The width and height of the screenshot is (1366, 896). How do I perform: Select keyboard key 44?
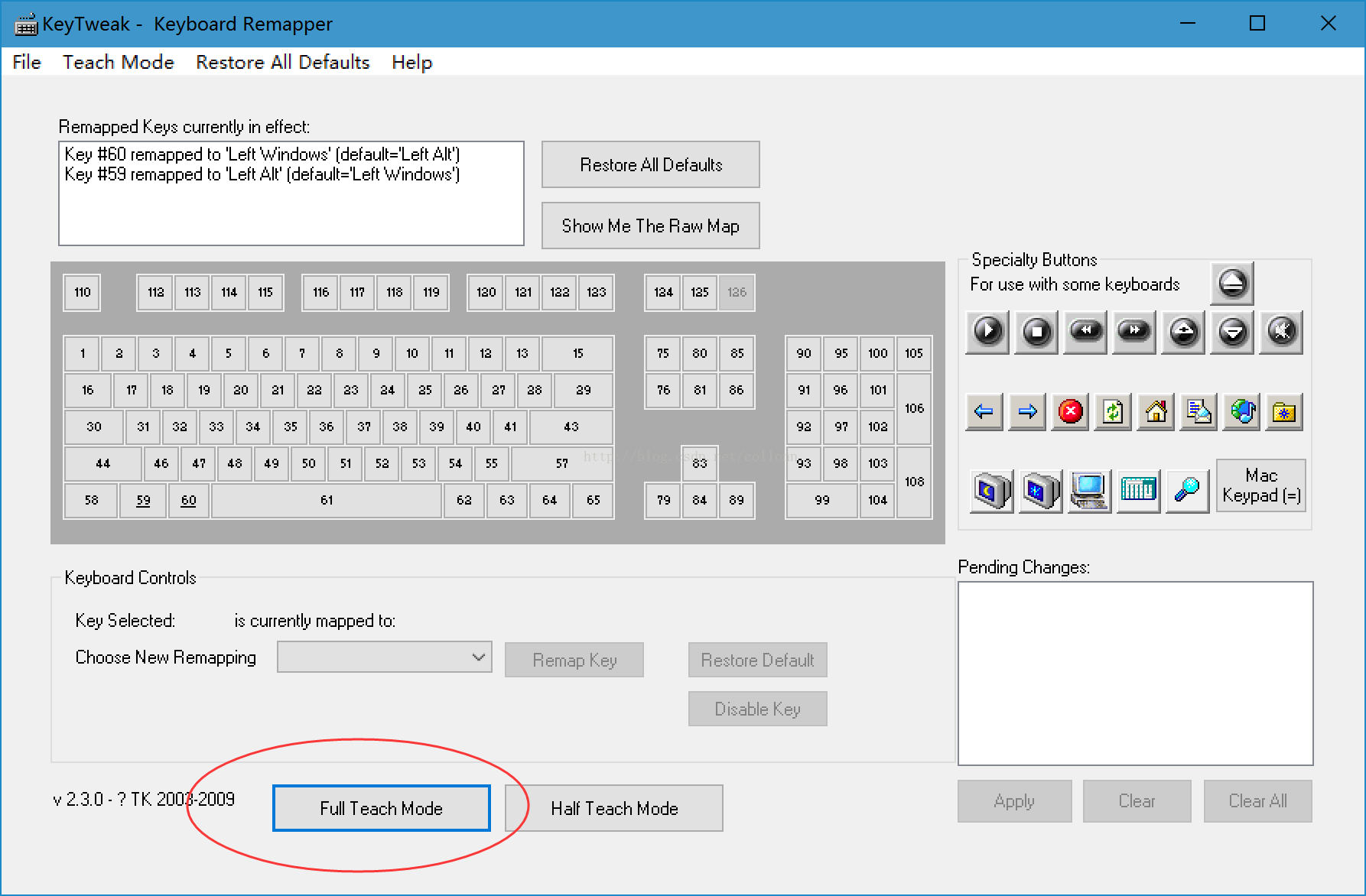103,463
